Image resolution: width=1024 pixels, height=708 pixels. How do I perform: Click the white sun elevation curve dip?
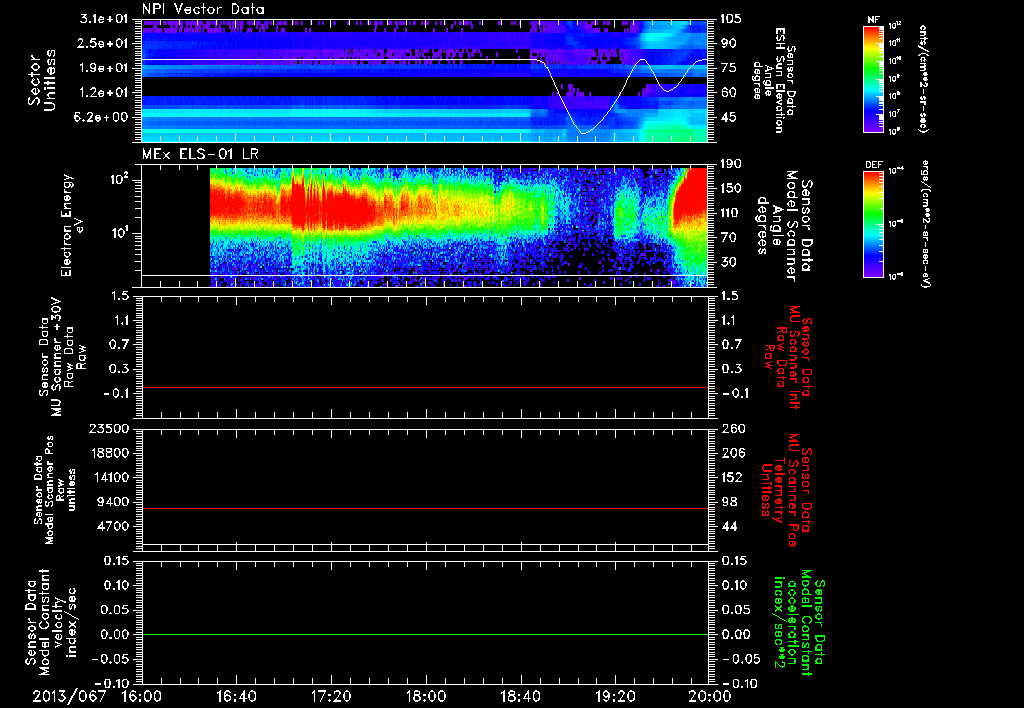tap(584, 133)
